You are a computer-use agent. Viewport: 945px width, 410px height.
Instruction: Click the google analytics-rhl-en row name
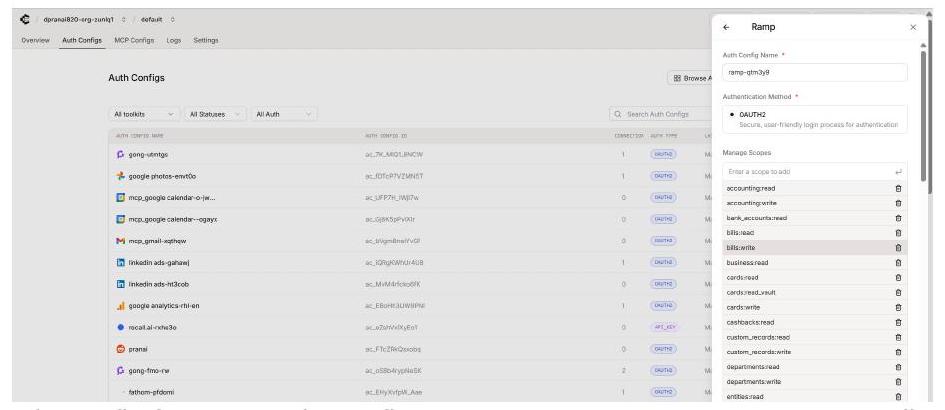(164, 306)
